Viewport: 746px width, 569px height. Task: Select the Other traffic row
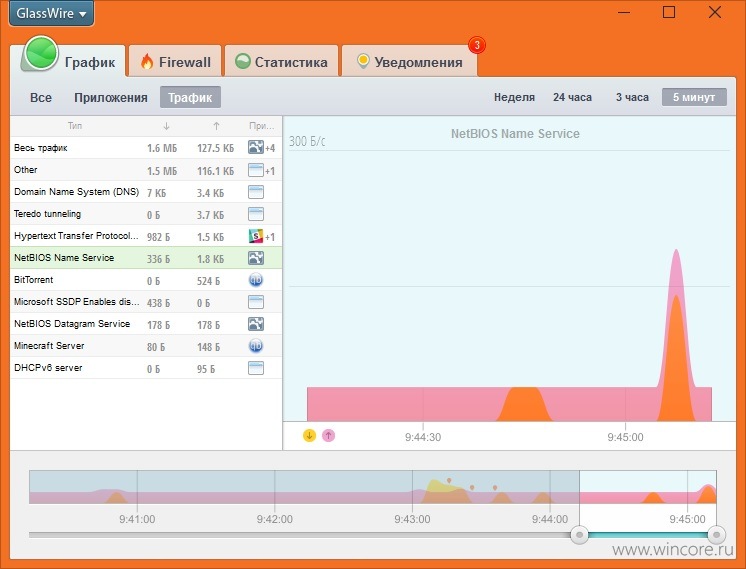pos(146,170)
